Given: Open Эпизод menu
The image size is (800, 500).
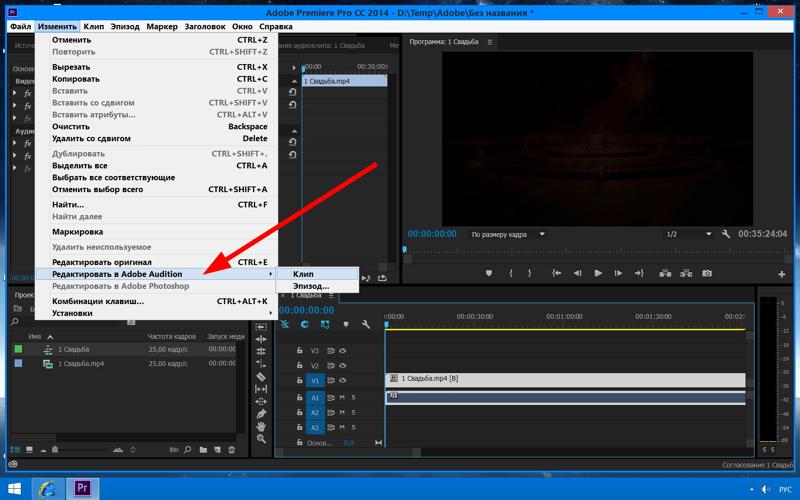Looking at the screenshot, I should pos(125,26).
